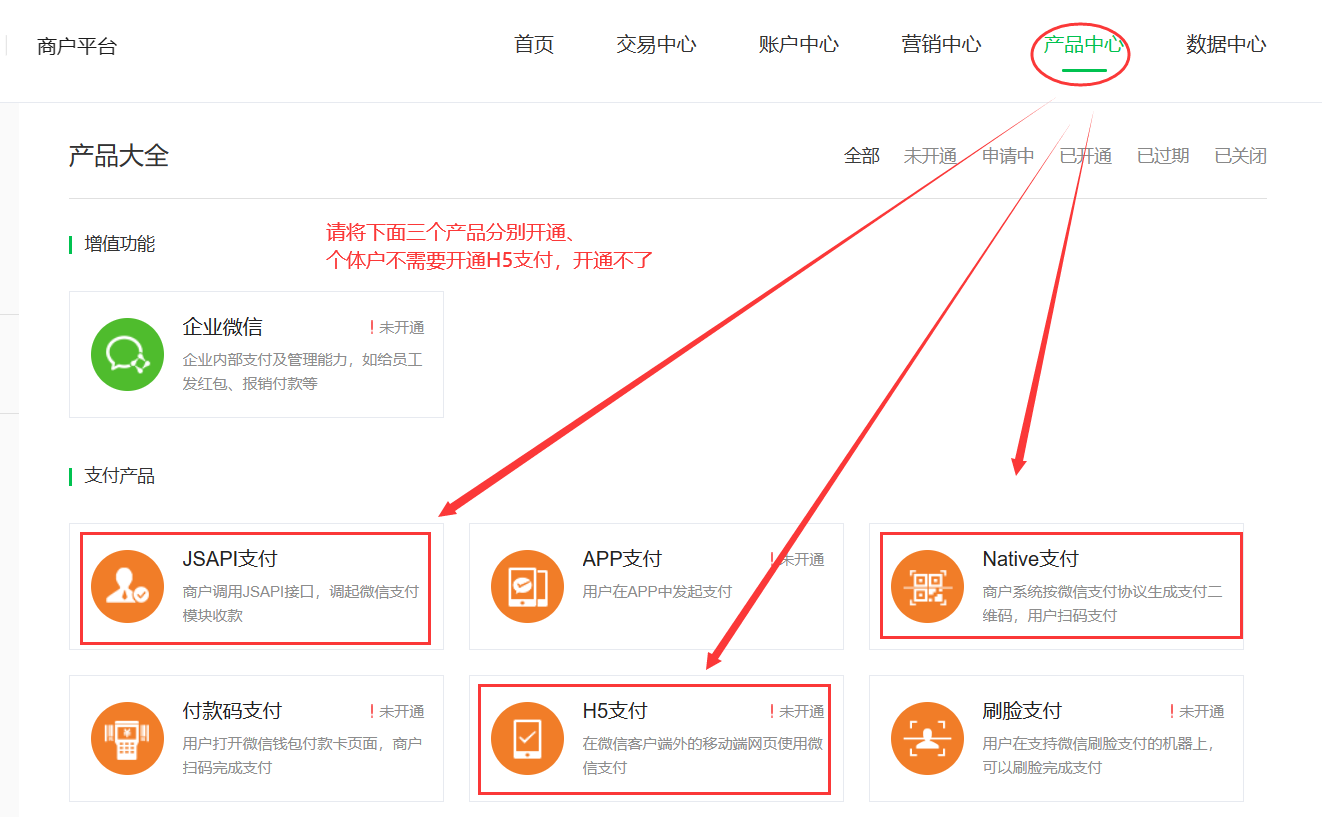Click the 商户平台 logo text
Image resolution: width=1322 pixels, height=817 pixels.
(x=77, y=46)
